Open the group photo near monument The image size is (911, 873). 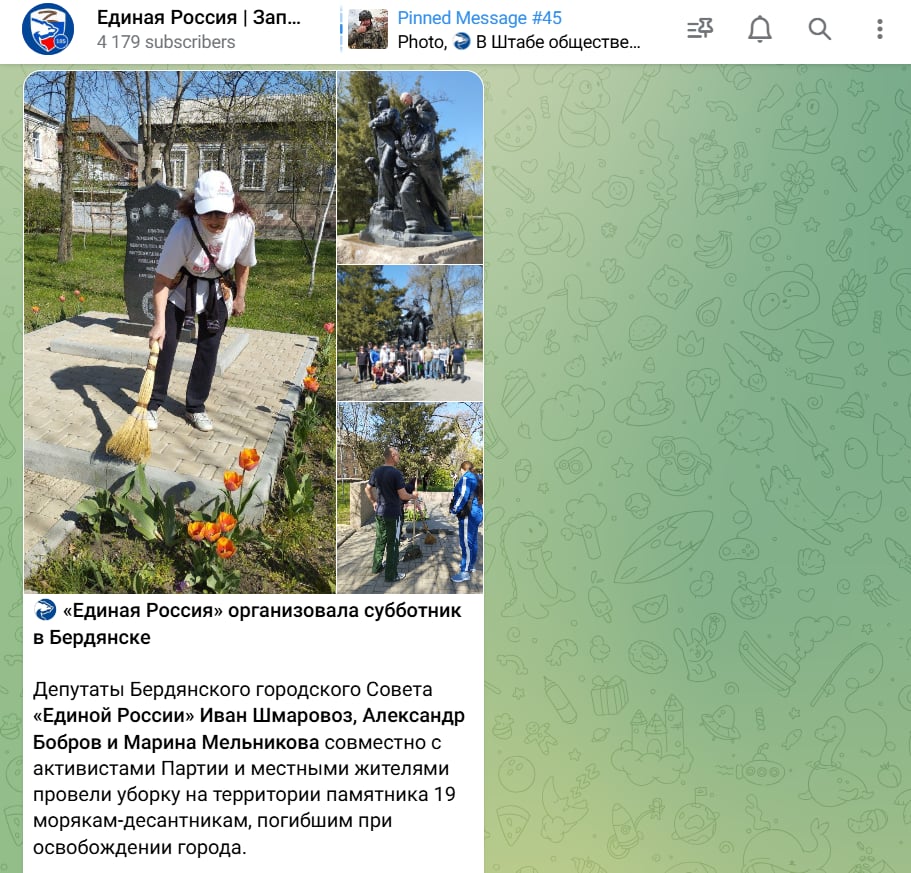click(410, 333)
